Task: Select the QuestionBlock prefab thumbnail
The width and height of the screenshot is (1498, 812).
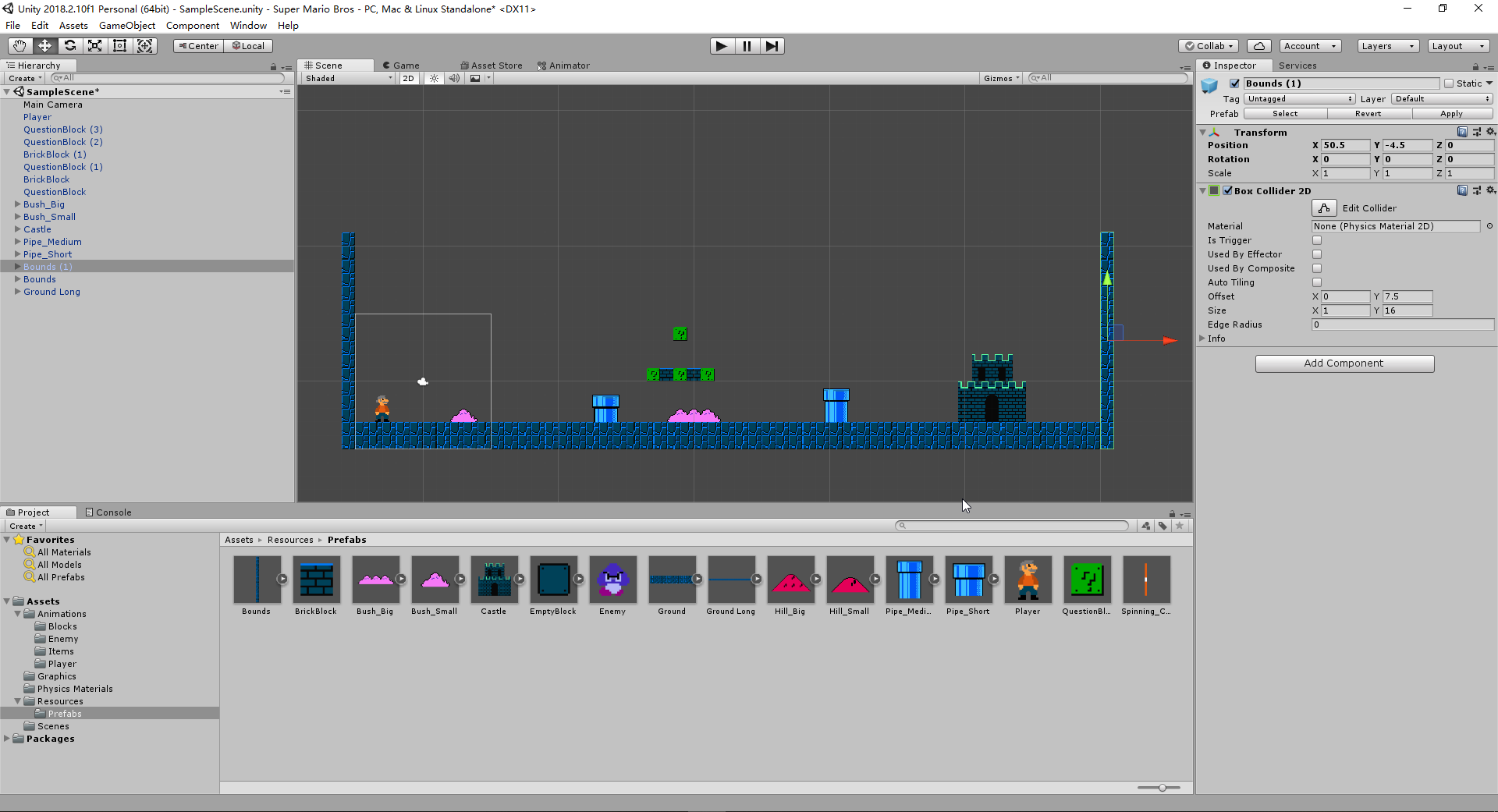Action: 1087,580
